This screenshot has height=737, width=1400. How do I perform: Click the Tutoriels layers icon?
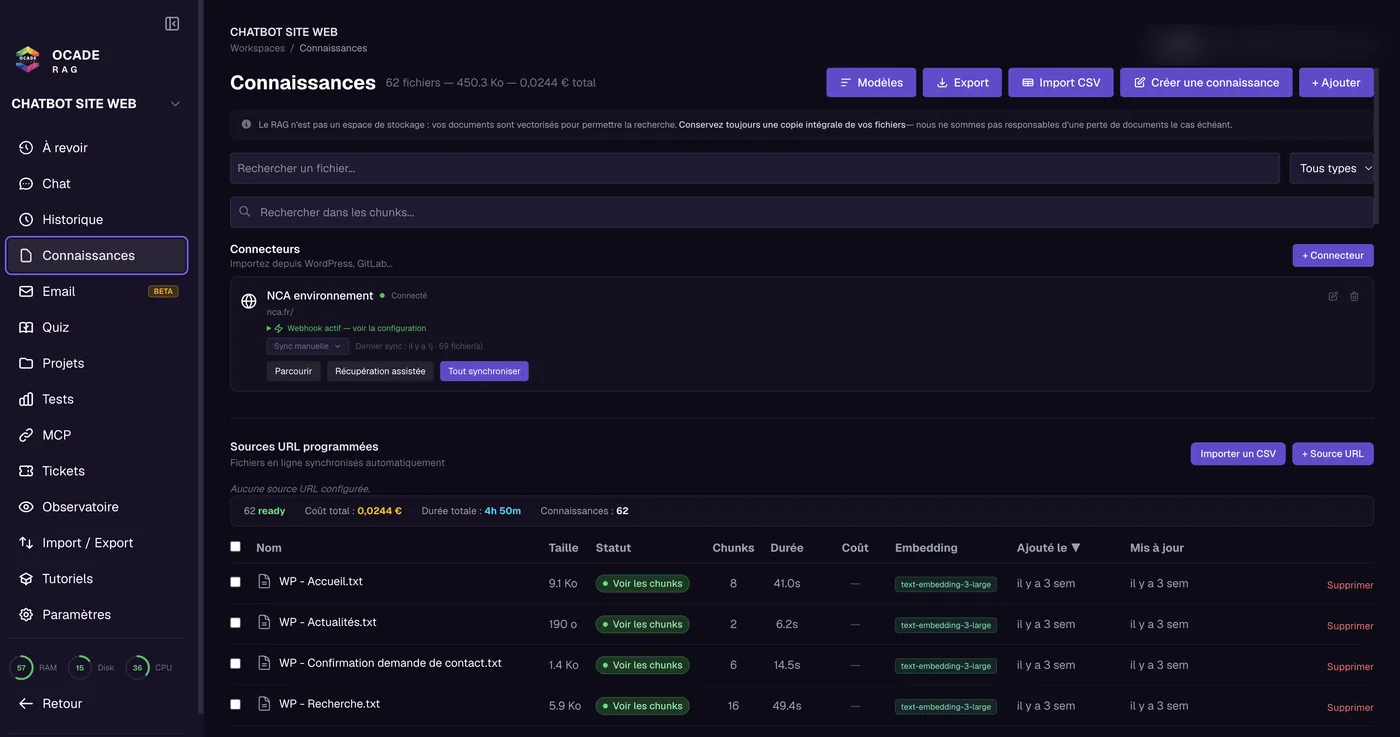coord(26,579)
